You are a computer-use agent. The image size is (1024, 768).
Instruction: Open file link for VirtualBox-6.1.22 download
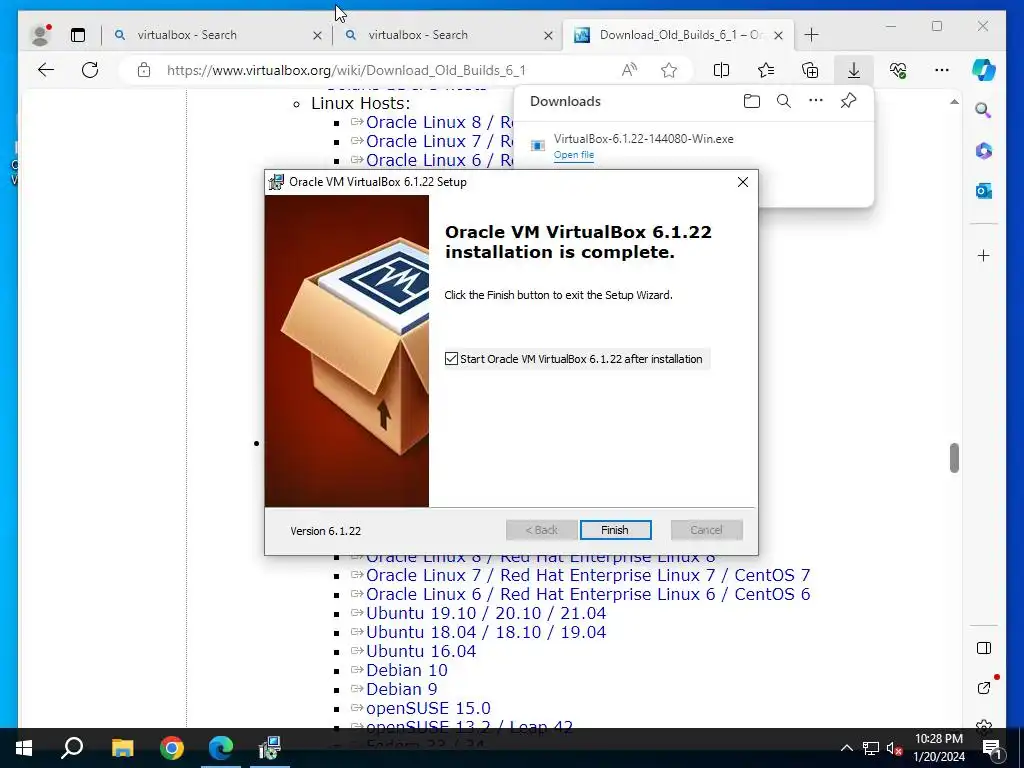click(573, 155)
